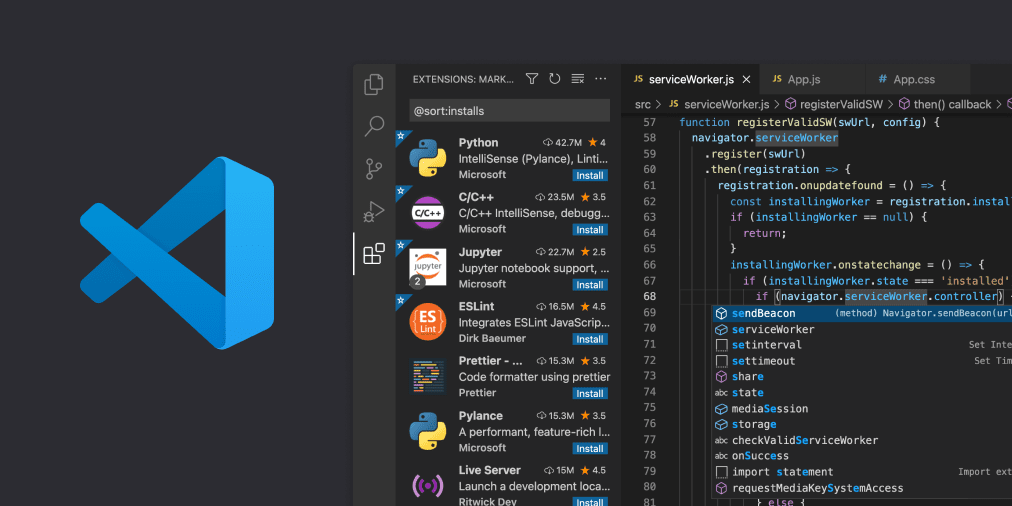Click the Live Server extension logo
This screenshot has height=506, width=1012.
(x=427, y=485)
